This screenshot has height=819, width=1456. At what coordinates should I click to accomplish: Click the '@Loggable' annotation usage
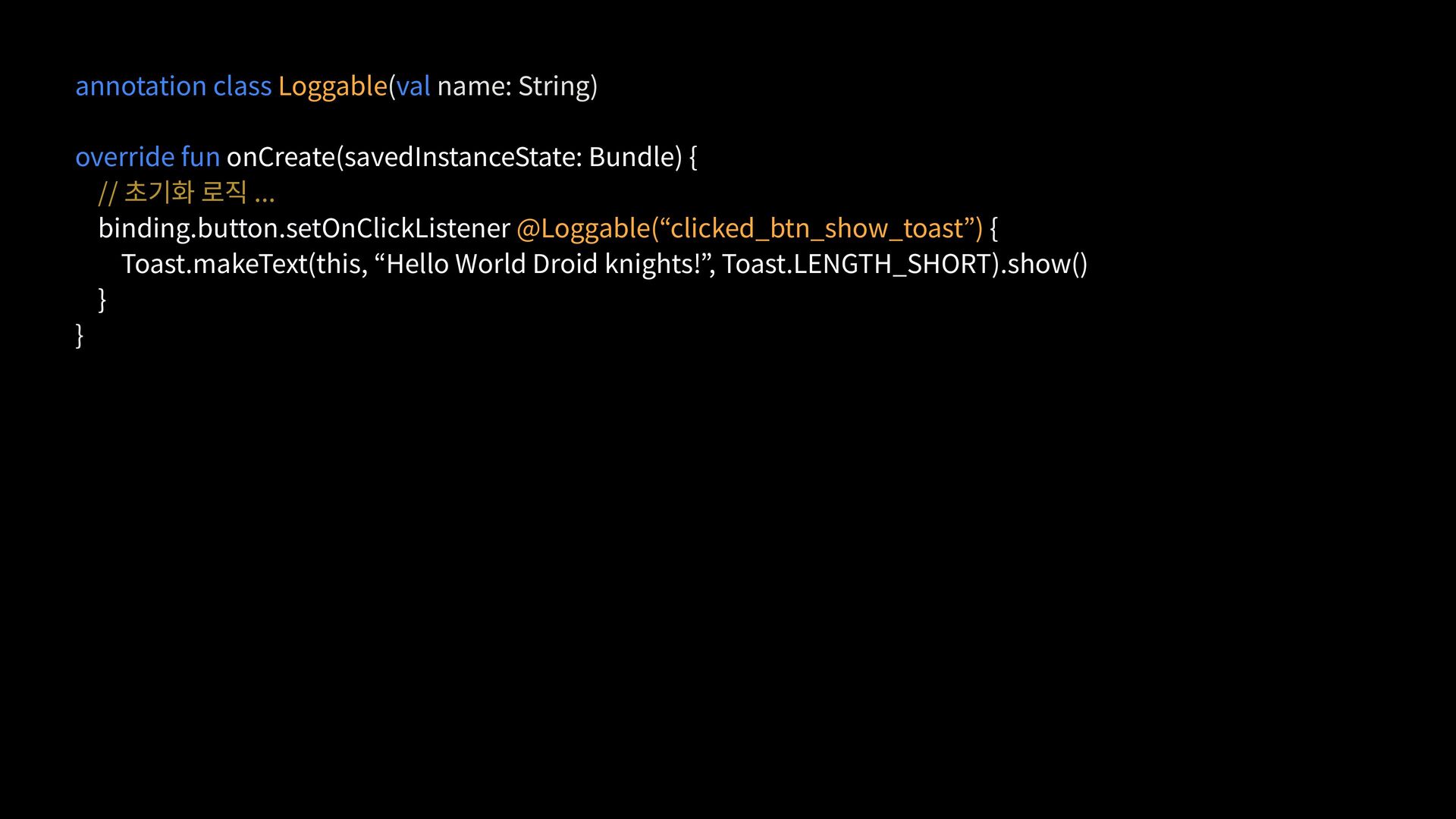pos(582,228)
